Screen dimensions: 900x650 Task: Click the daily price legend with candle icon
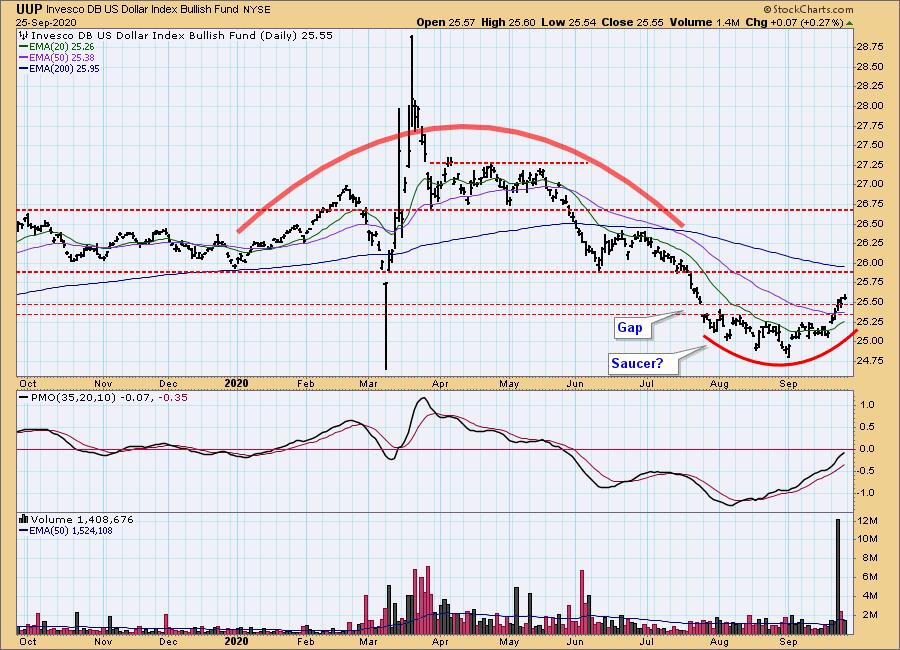pos(176,36)
